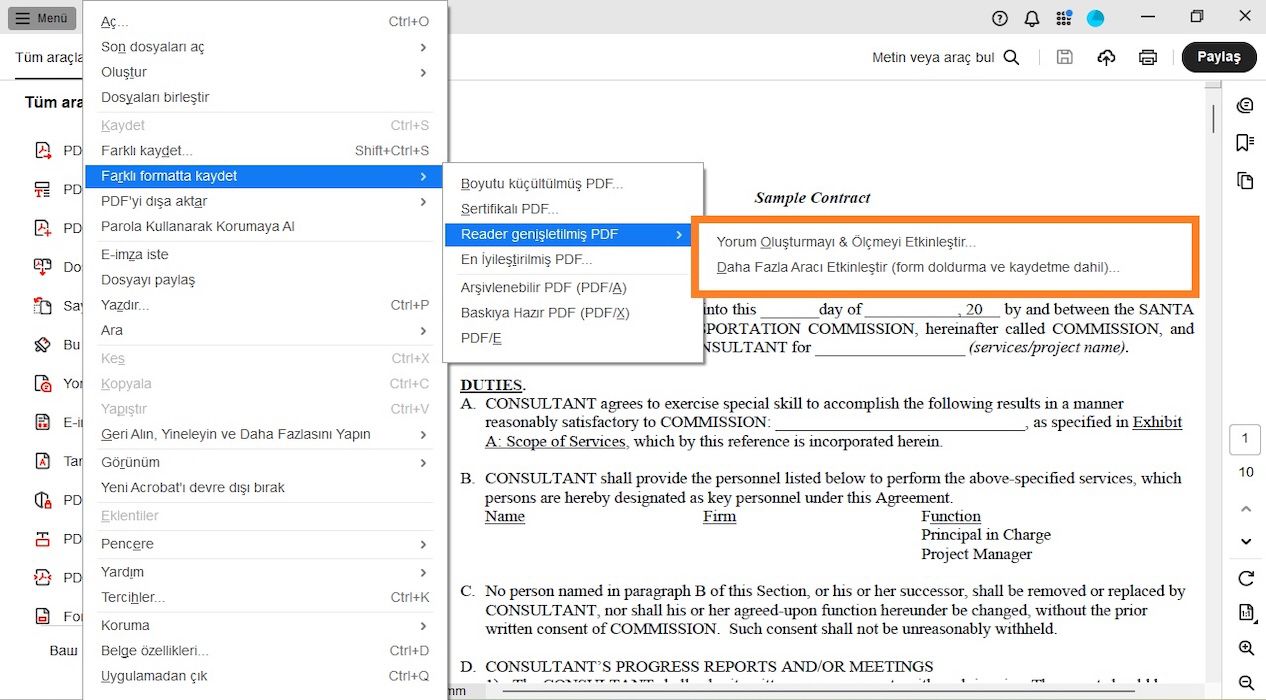This screenshot has height=700, width=1266.
Task: Click the Paylaş button
Action: [x=1218, y=57]
